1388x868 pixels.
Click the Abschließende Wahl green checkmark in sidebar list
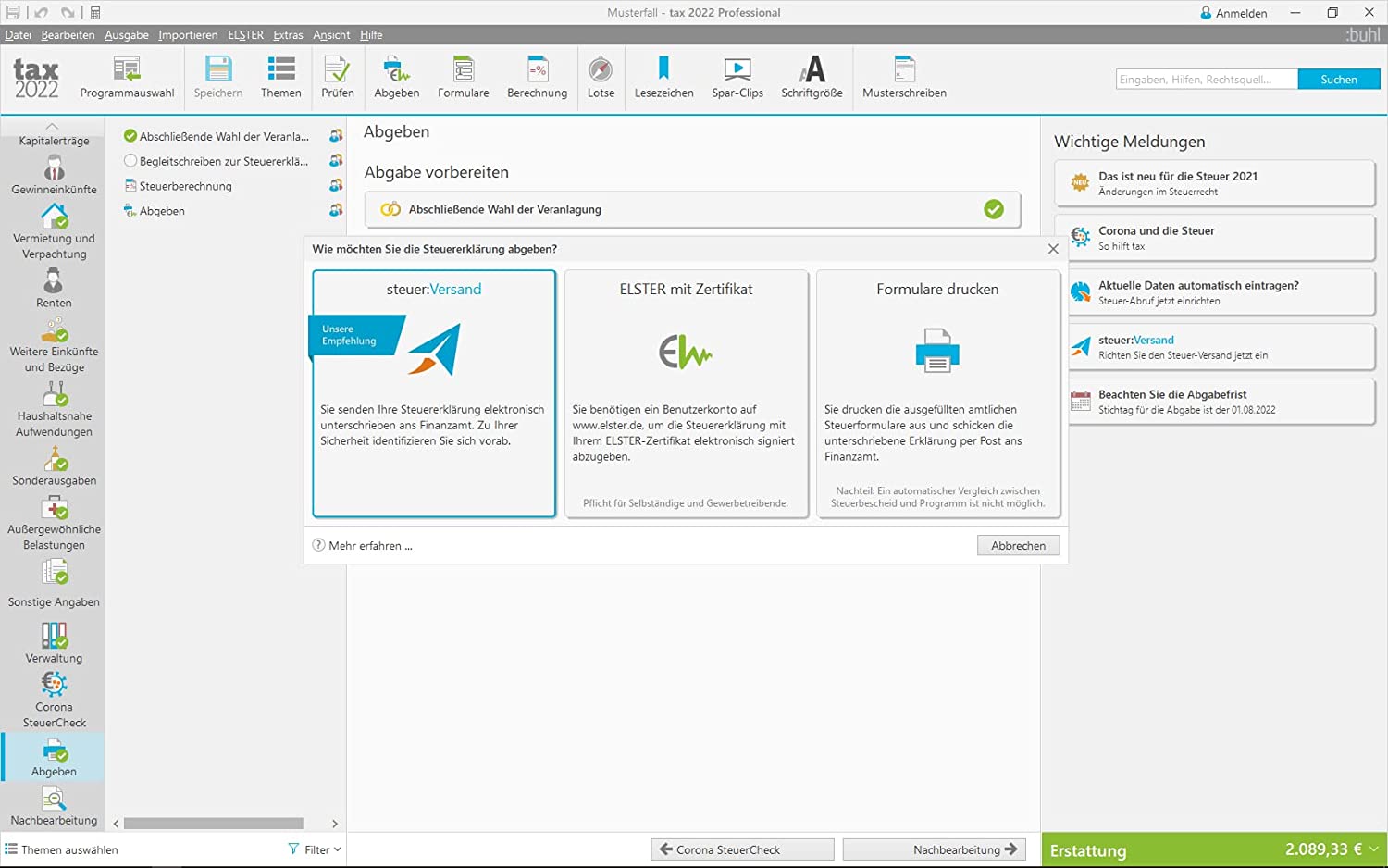pyautogui.click(x=130, y=136)
